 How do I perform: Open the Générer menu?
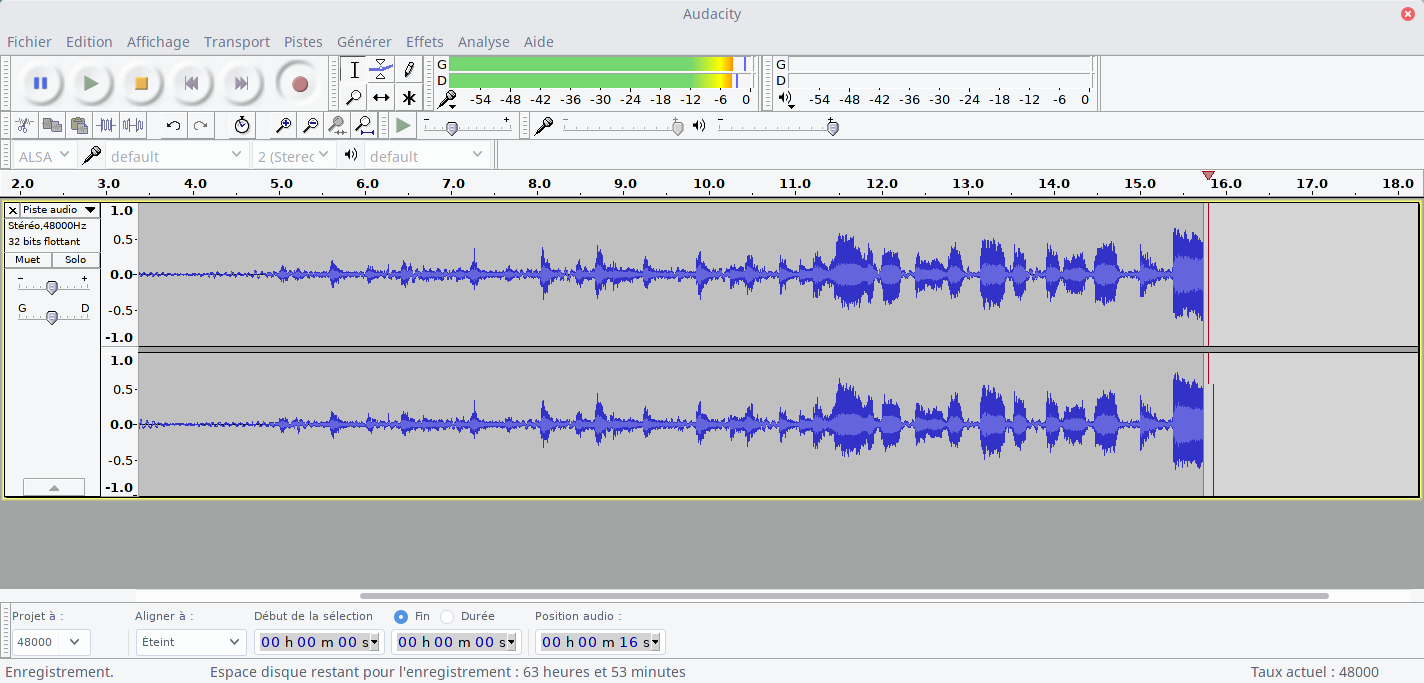[x=364, y=42]
